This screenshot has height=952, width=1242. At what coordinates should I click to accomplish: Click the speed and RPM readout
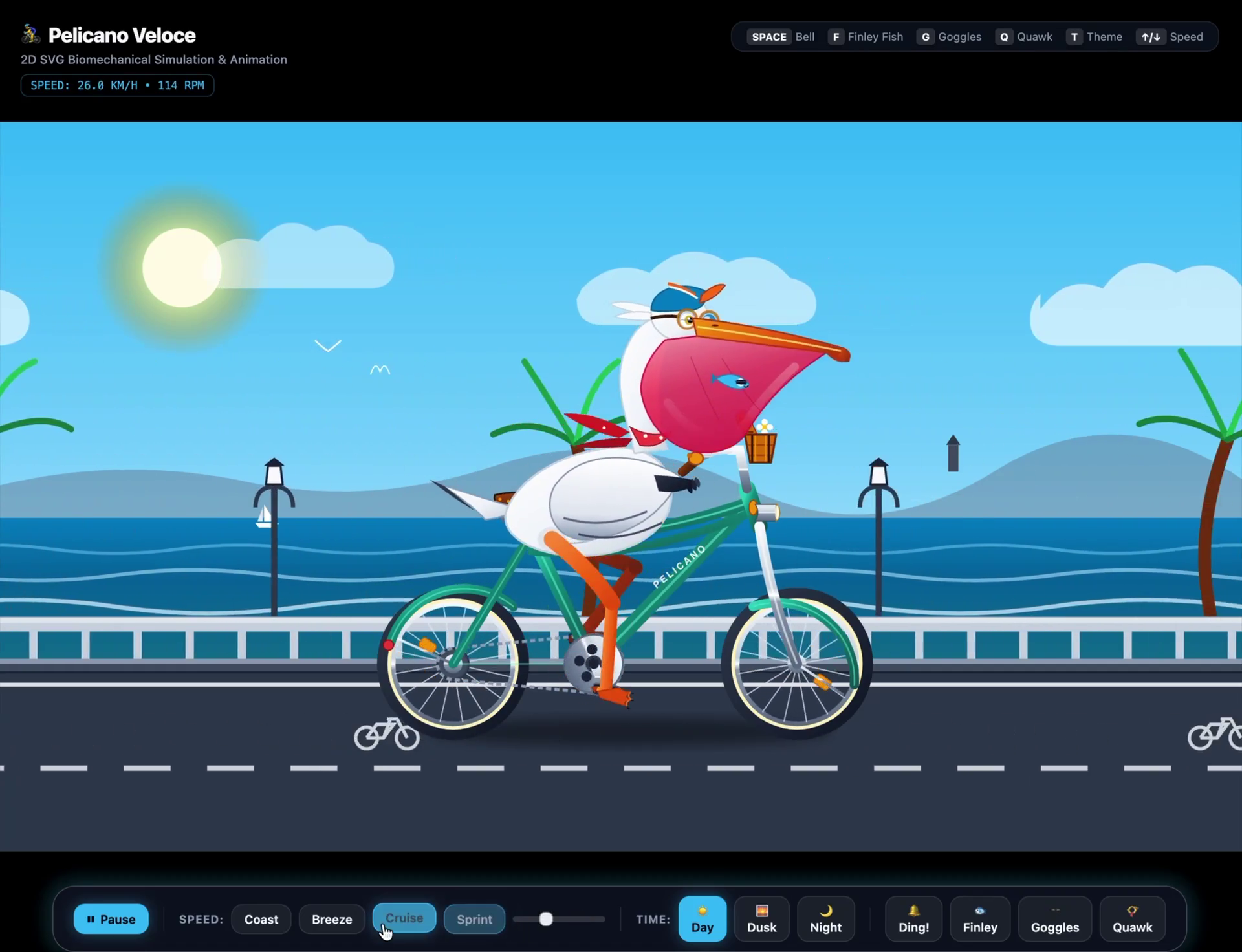coord(117,85)
